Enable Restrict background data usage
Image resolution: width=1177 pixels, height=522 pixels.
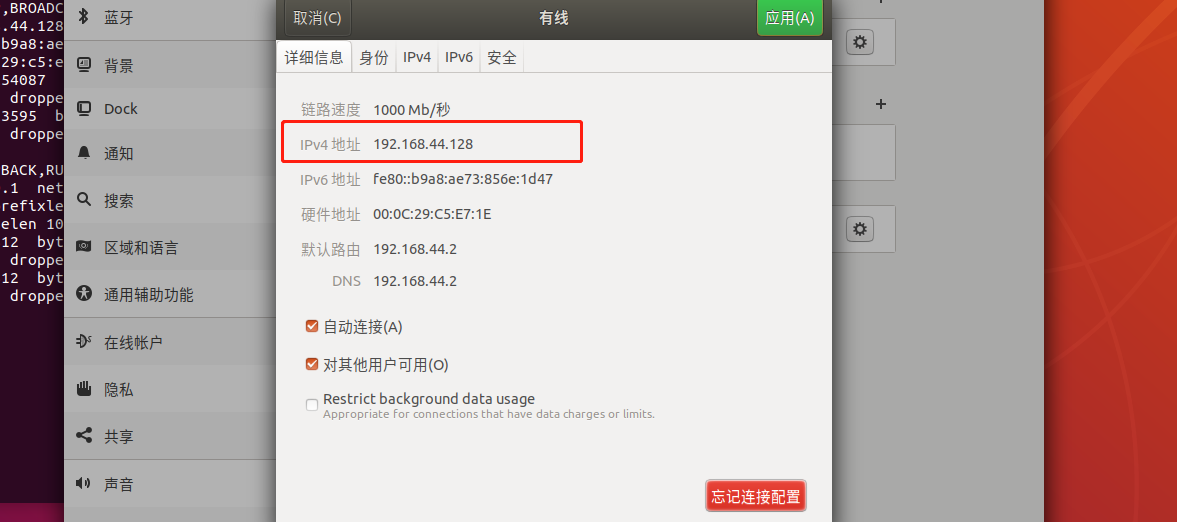click(x=312, y=405)
